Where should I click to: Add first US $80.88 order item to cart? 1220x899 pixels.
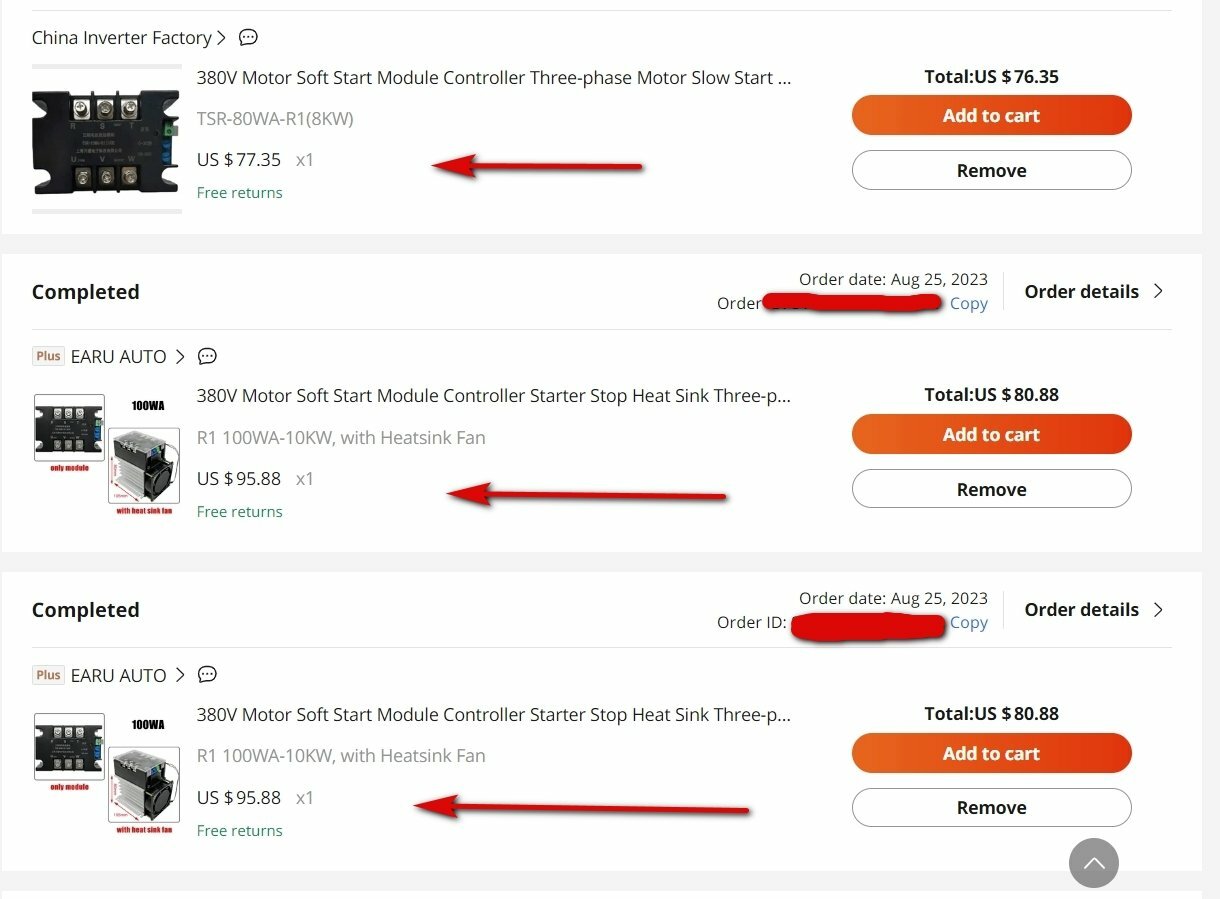tap(991, 434)
